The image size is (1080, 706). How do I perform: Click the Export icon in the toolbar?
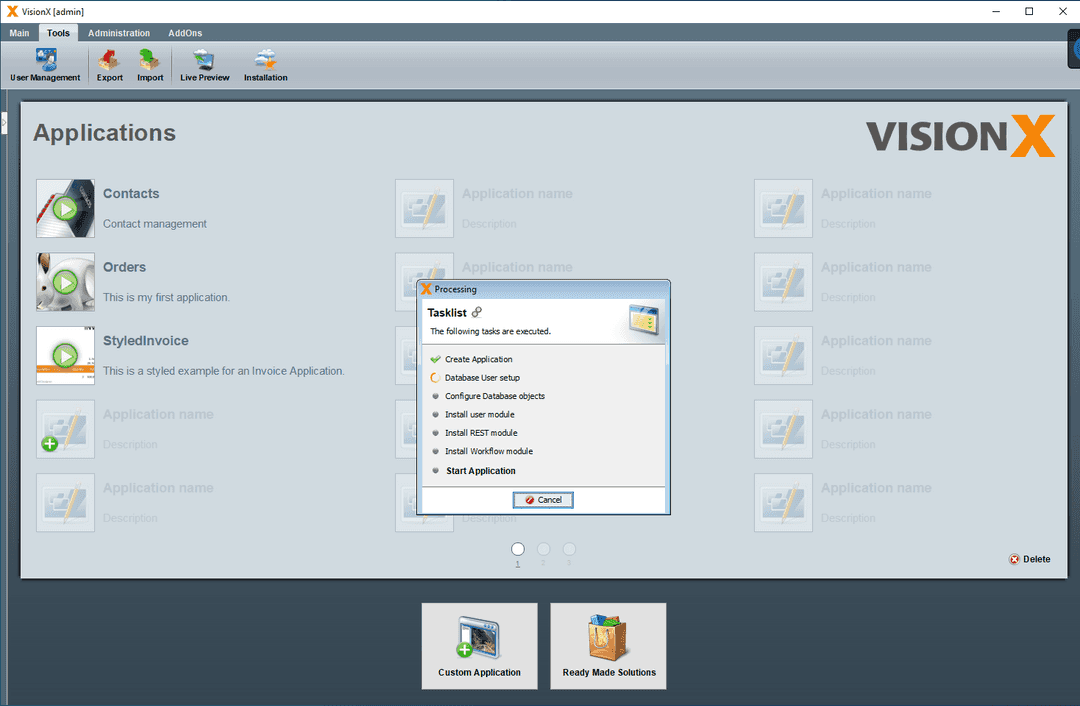109,64
